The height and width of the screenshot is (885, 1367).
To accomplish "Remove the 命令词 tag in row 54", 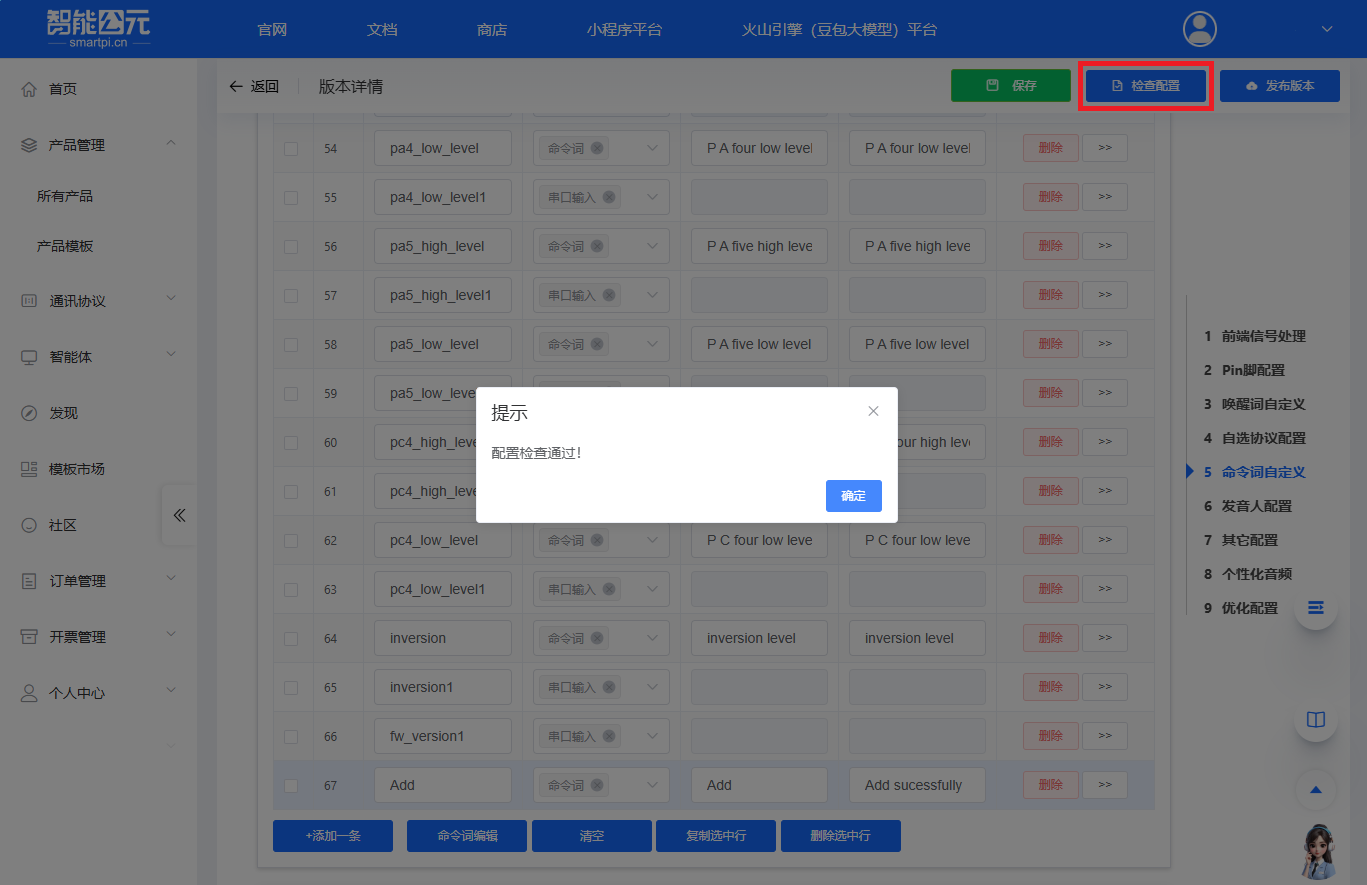I will click(597, 148).
